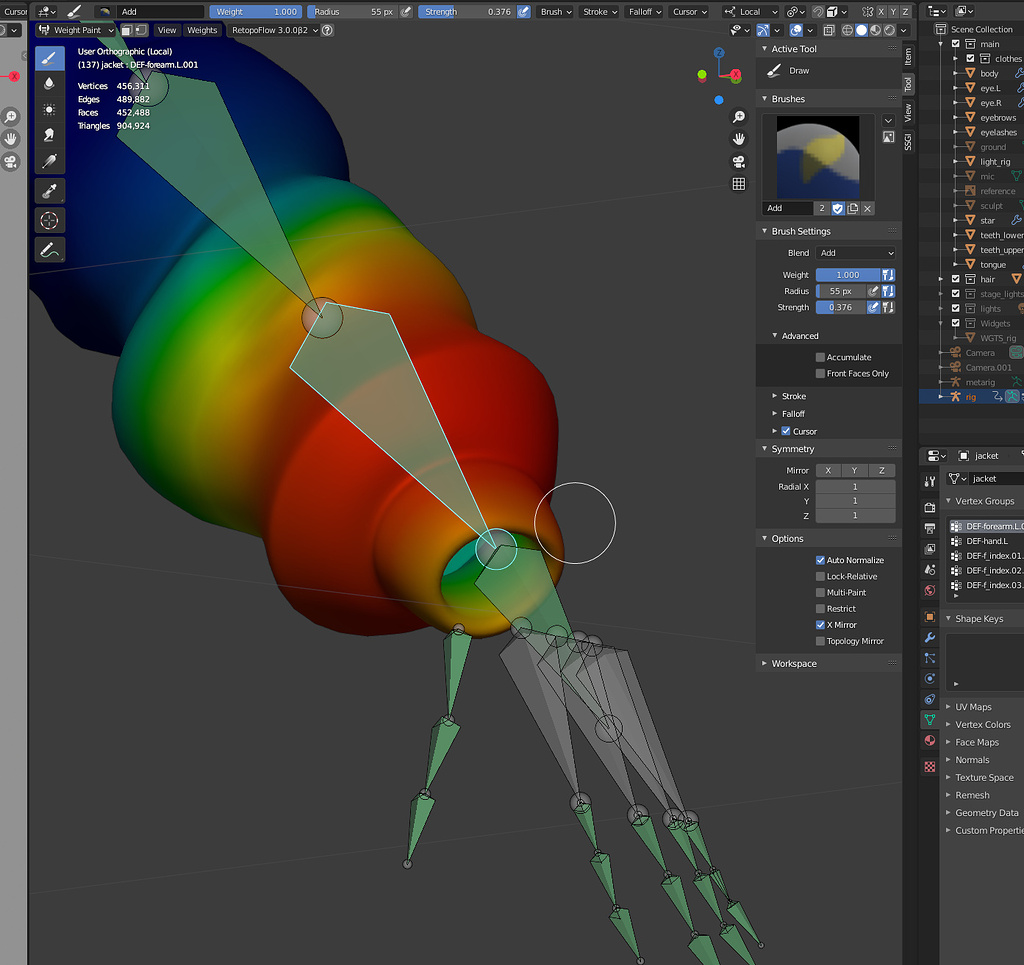Image resolution: width=1024 pixels, height=965 pixels.
Task: Open the Local orientation dropdown
Action: click(x=751, y=12)
